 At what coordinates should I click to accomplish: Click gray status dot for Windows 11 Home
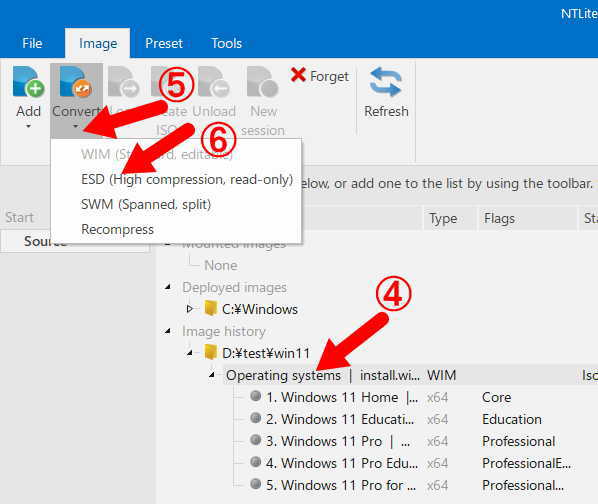click(x=256, y=396)
